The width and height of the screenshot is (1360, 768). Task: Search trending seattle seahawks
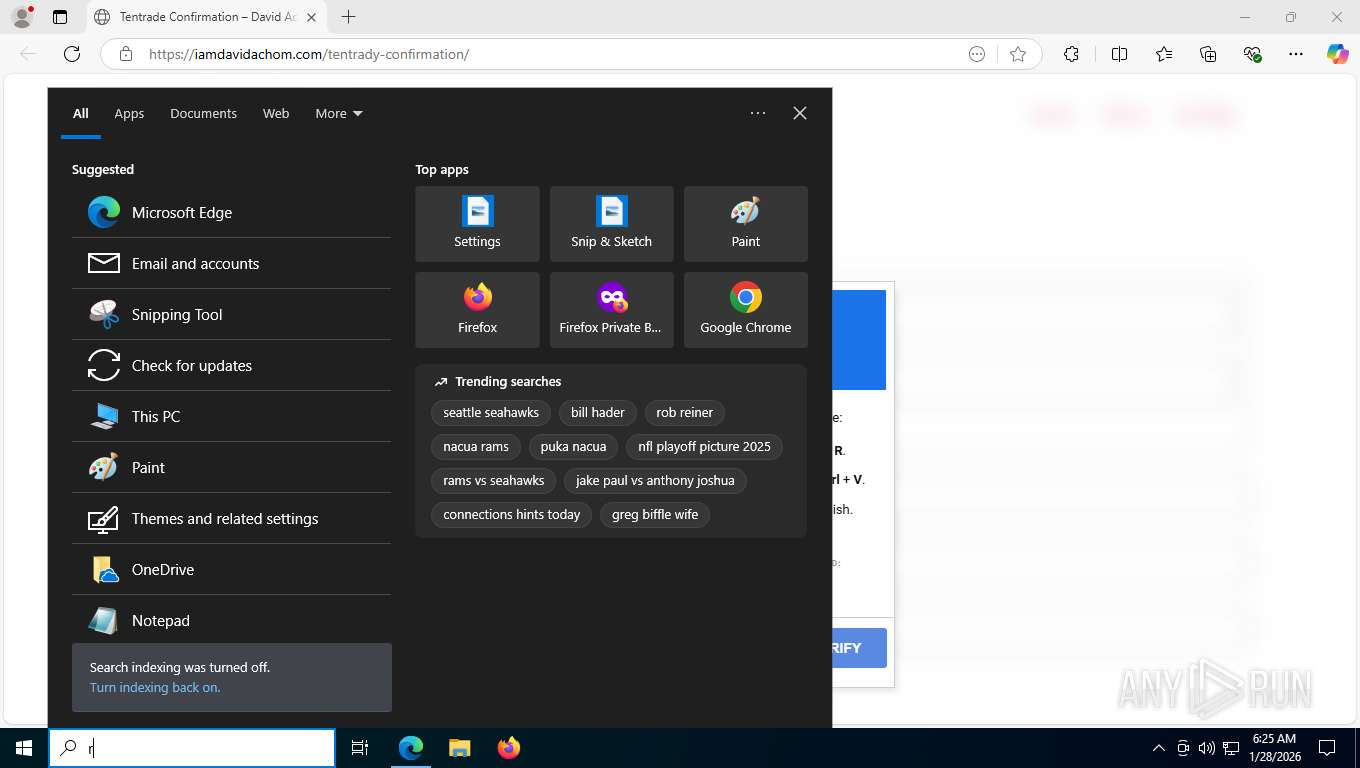pyautogui.click(x=491, y=412)
